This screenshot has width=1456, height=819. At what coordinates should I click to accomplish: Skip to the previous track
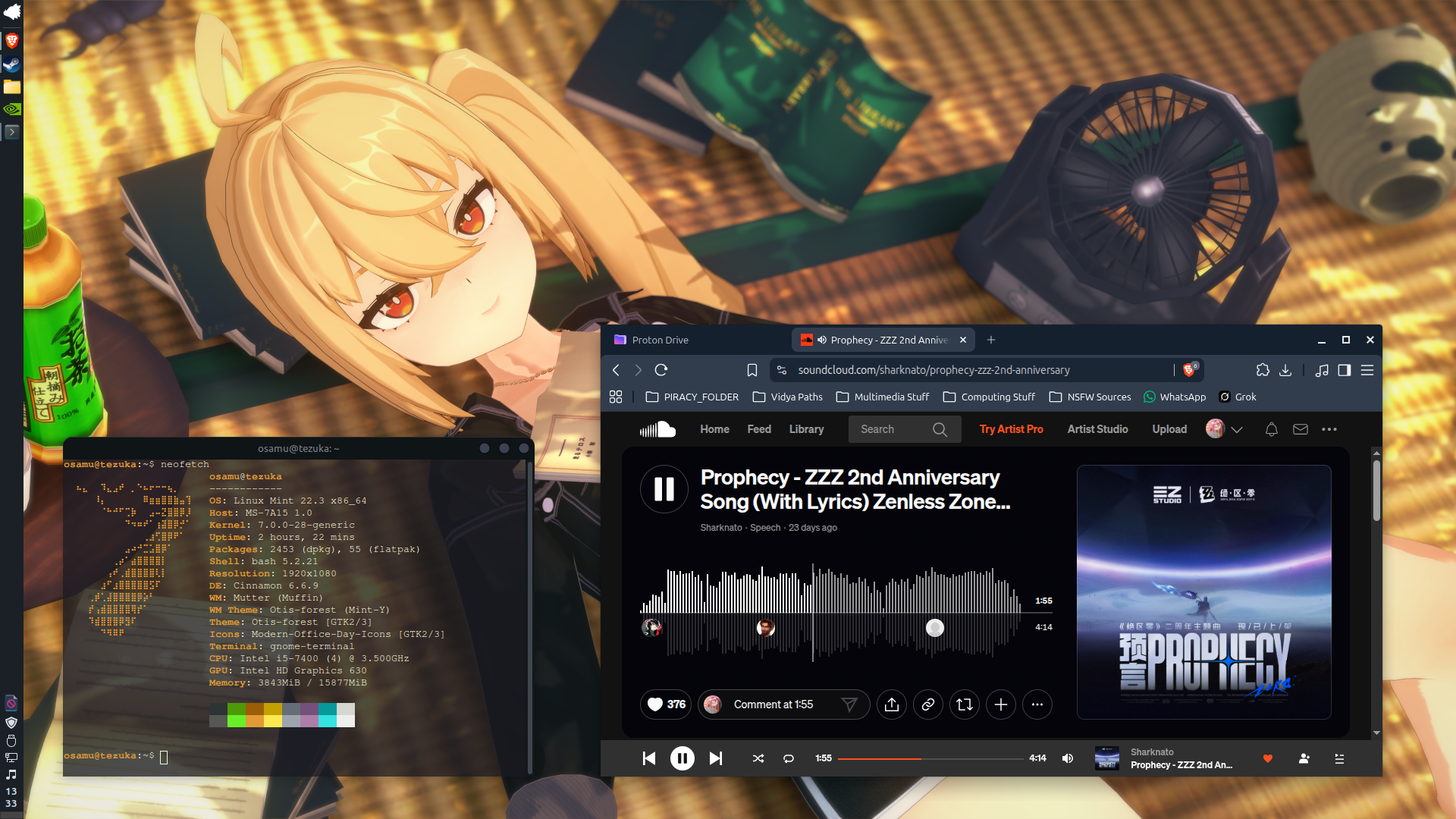(649, 758)
